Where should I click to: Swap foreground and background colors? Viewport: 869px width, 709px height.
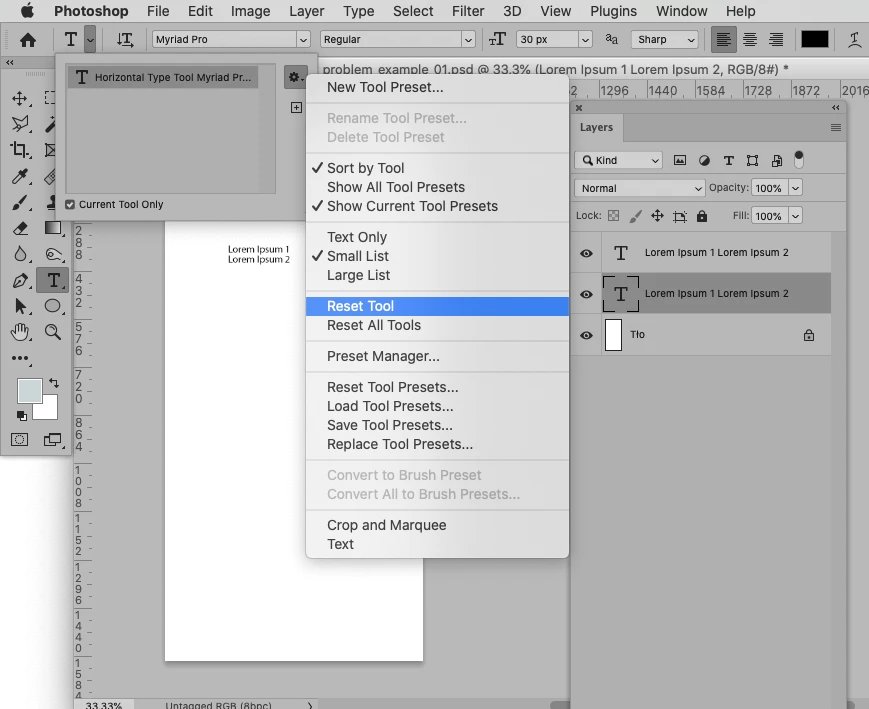click(x=54, y=382)
